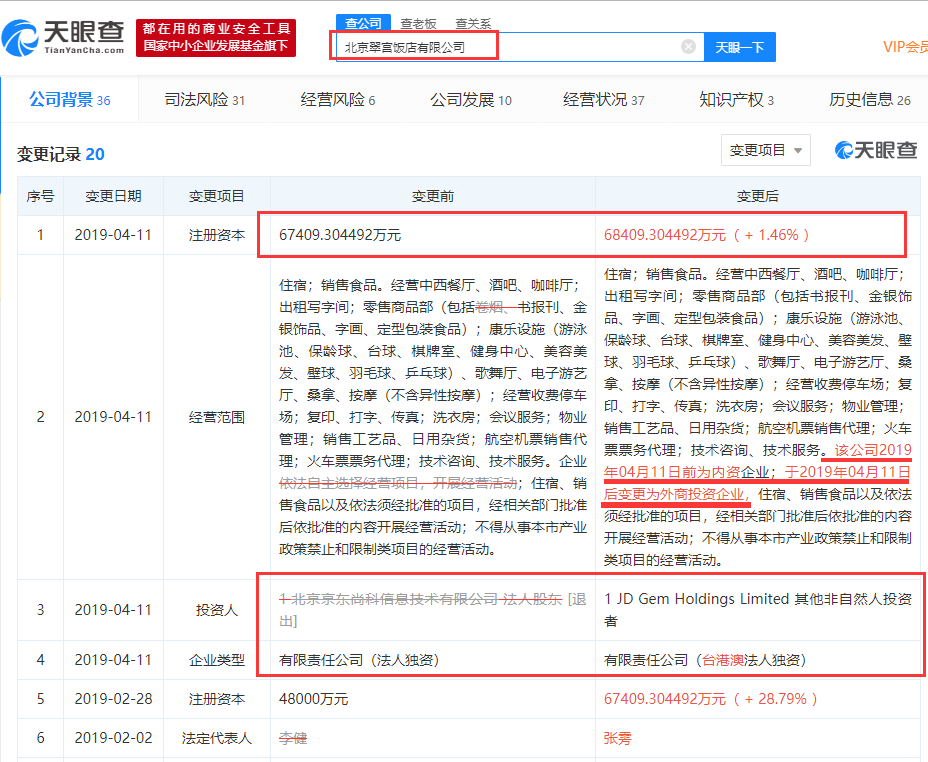Click the 经营范围 cell in row 2
The height and width of the screenshot is (762, 928).
point(216,417)
